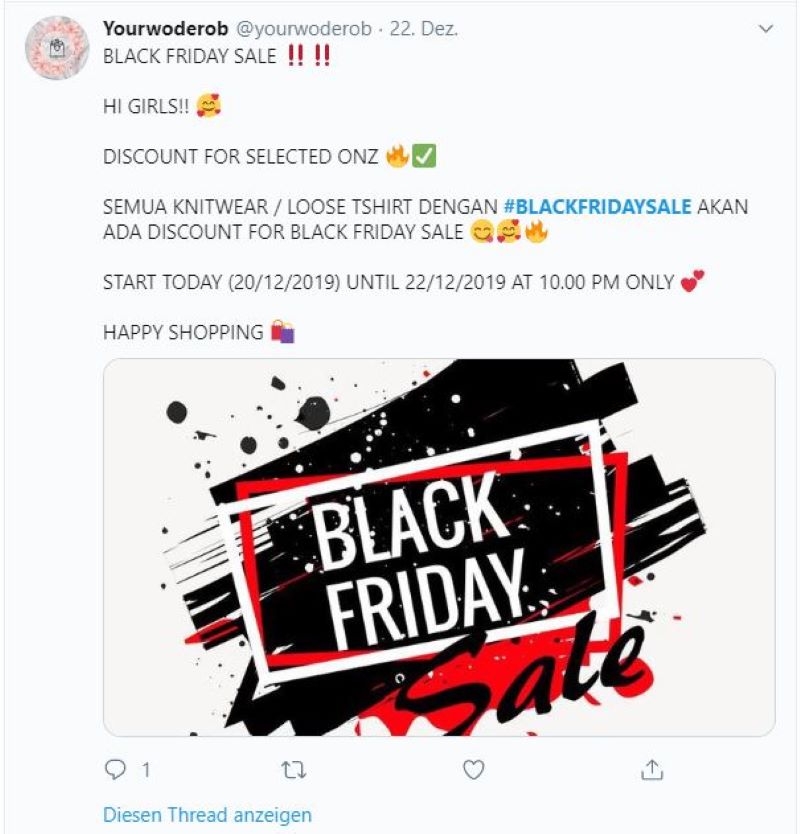Click the 'DISCOUNT FOR SELECTED ONZ' text
800x834 pixels.
[240, 156]
